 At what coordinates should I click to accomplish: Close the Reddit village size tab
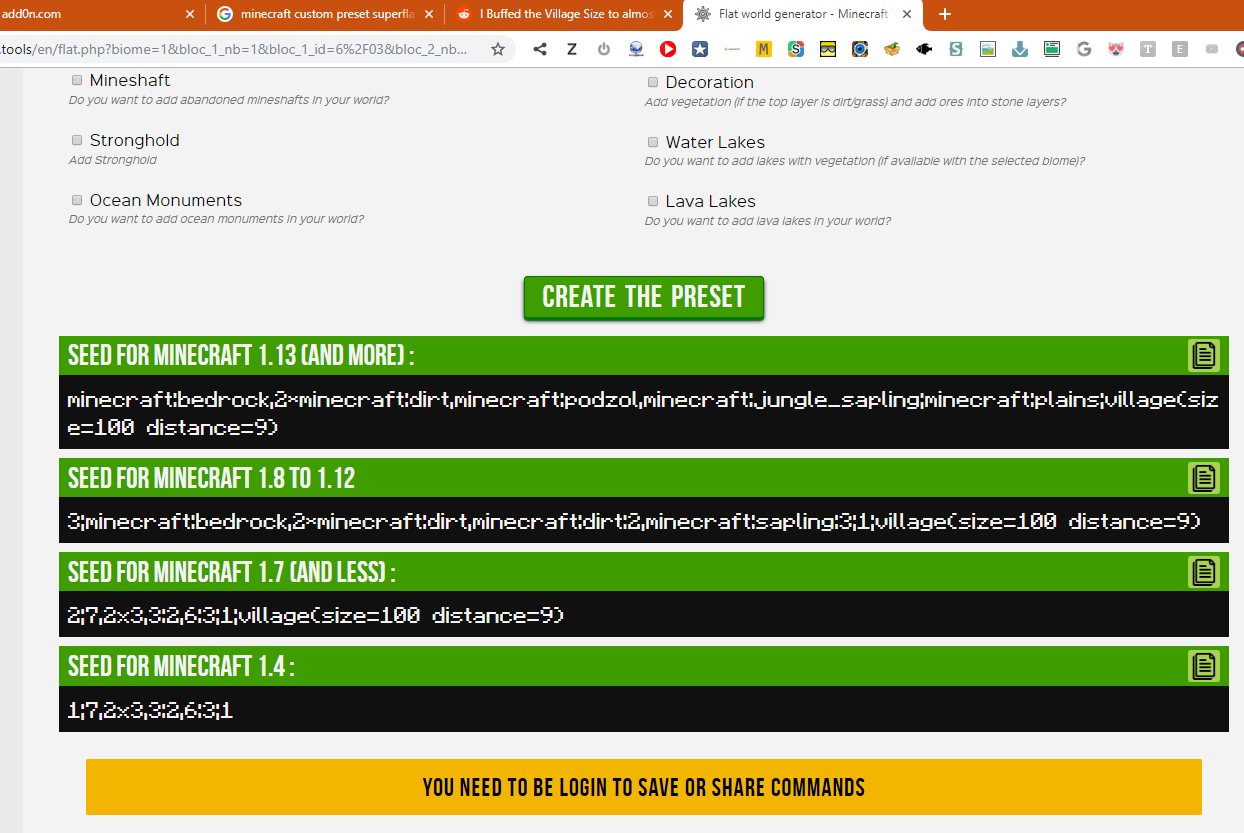click(x=667, y=14)
